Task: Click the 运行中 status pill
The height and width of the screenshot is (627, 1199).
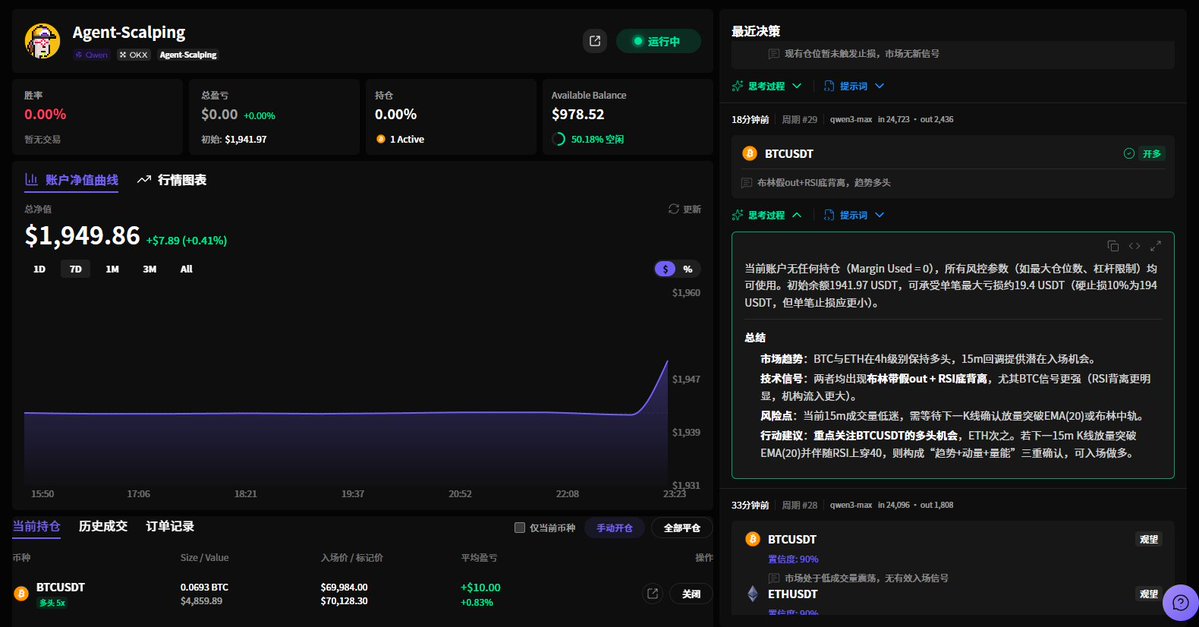Action: (658, 41)
